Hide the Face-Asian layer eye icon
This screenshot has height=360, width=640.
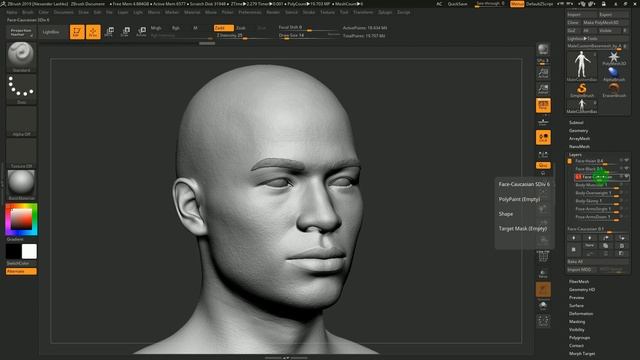626,160
